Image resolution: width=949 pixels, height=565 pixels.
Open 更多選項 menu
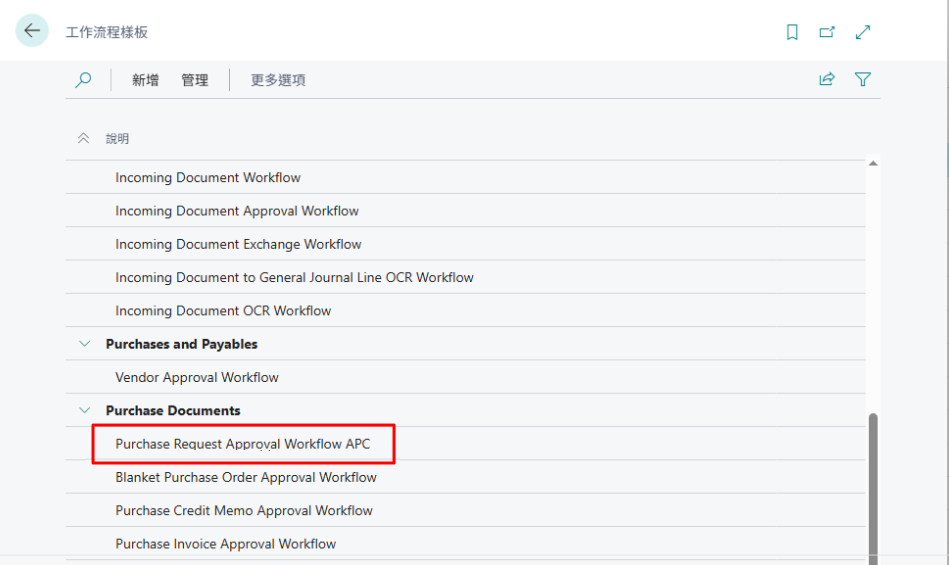[278, 80]
